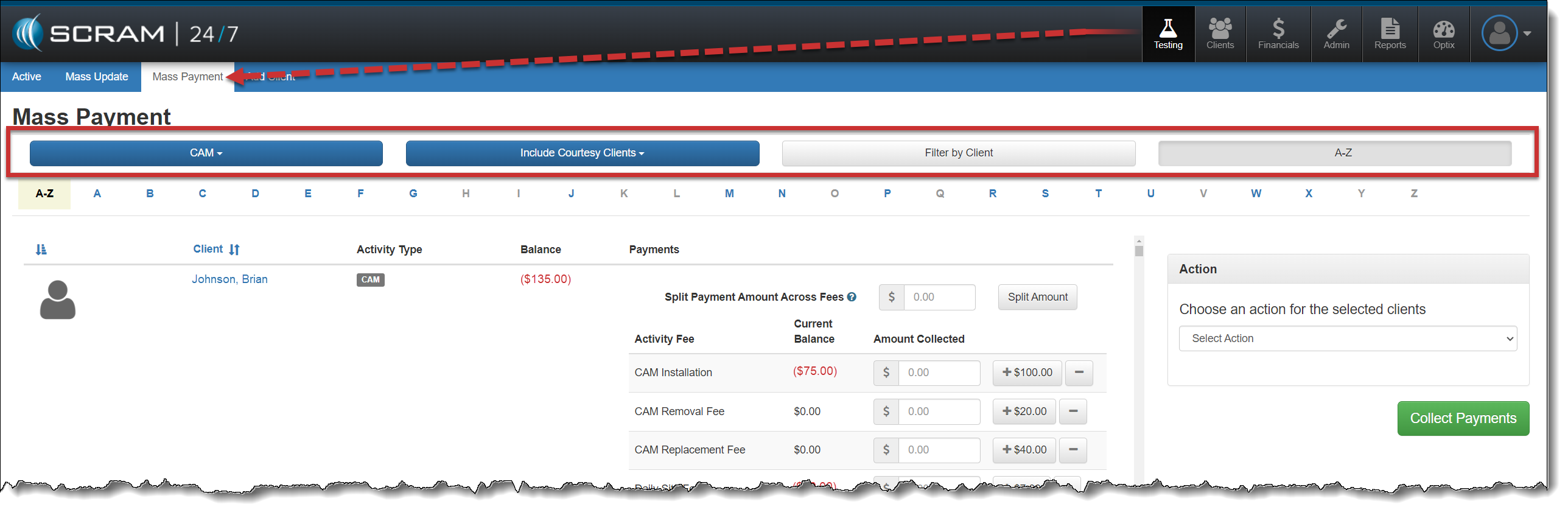Screen dimensions: 1568x518
Task: Expand the CAM activity type dropdown
Action: click(x=206, y=153)
